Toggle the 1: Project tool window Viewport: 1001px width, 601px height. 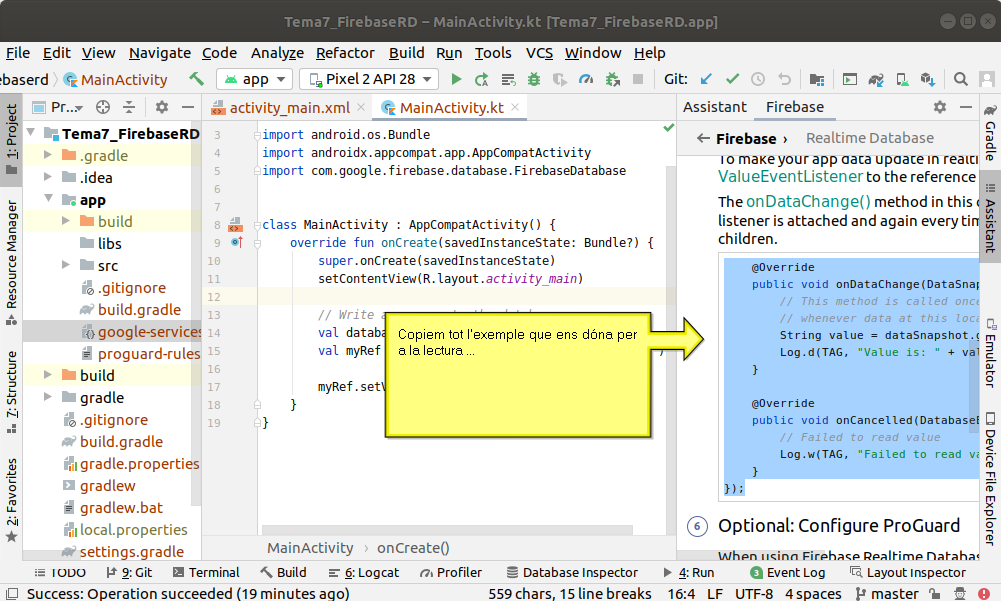(x=11, y=140)
